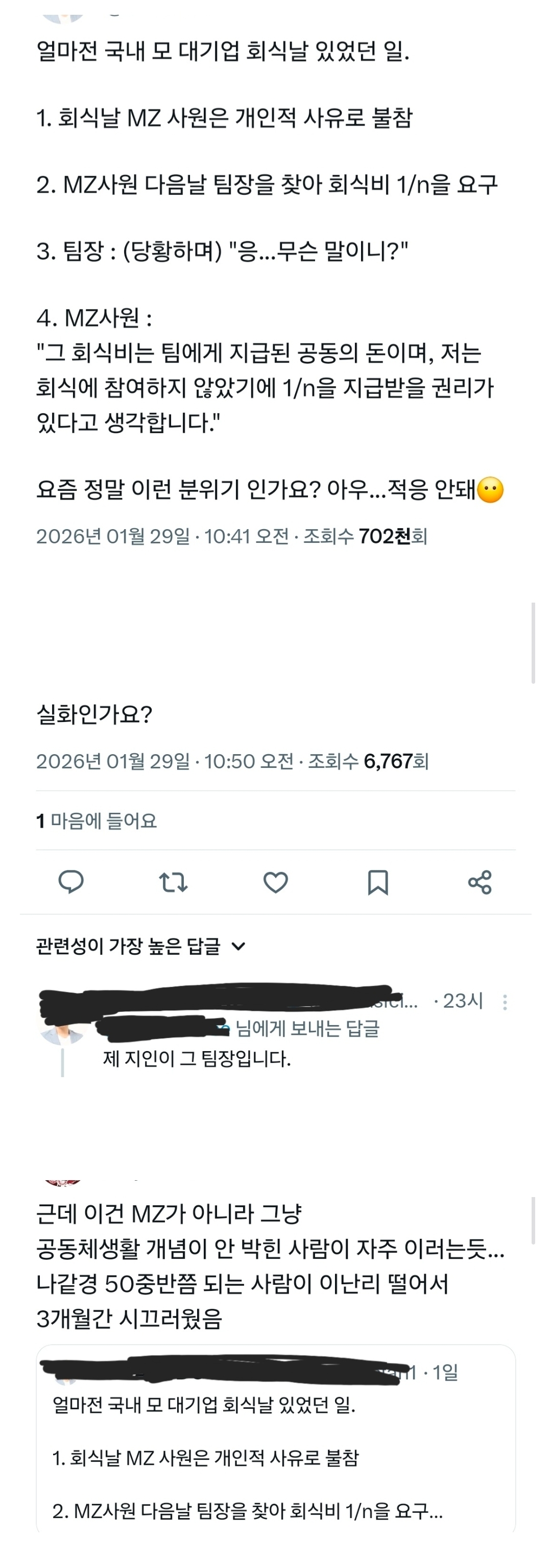
Task: Tap the 실화인가요? tweet text
Action: [94, 714]
